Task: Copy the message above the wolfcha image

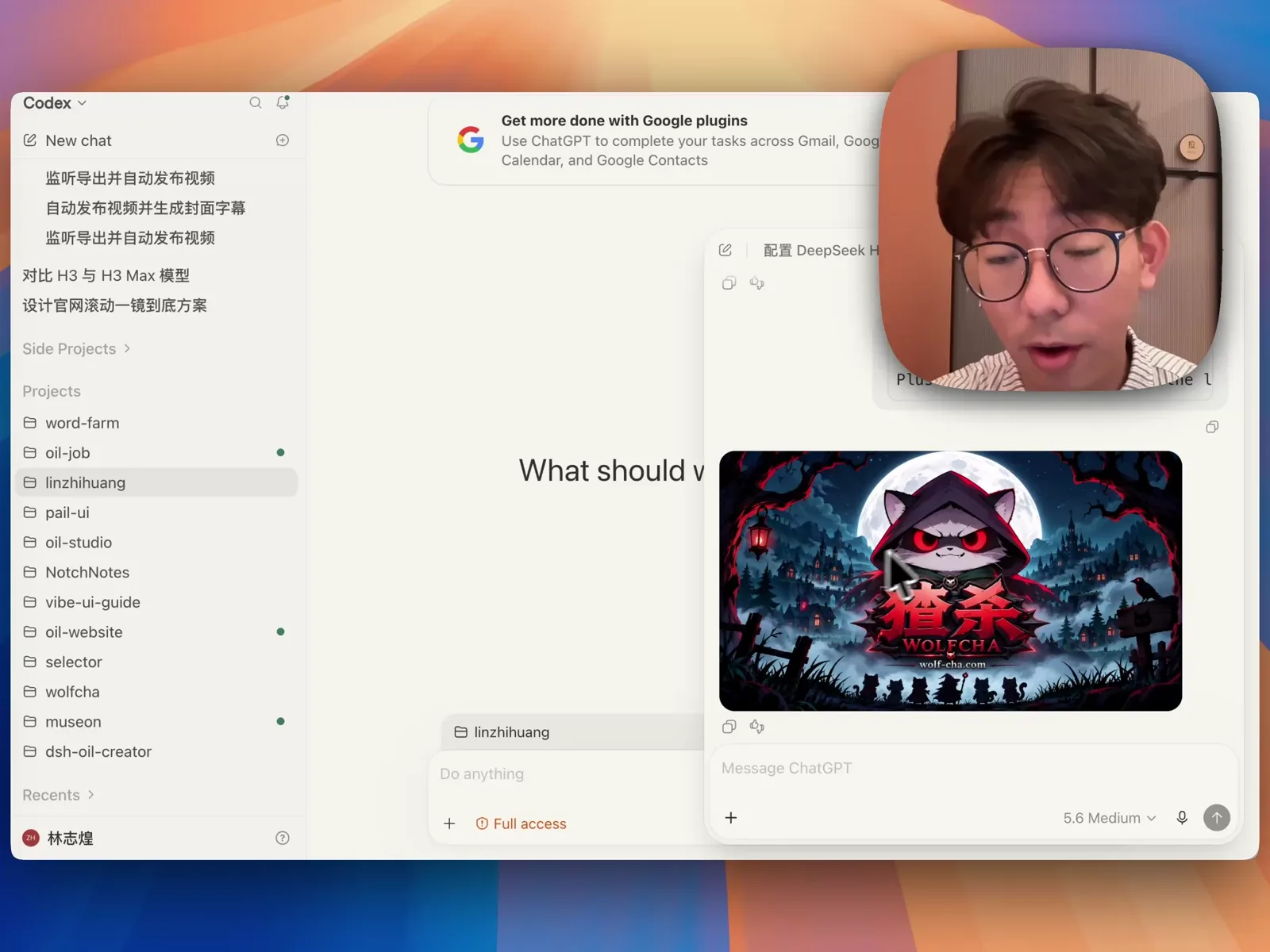Action: (x=729, y=284)
